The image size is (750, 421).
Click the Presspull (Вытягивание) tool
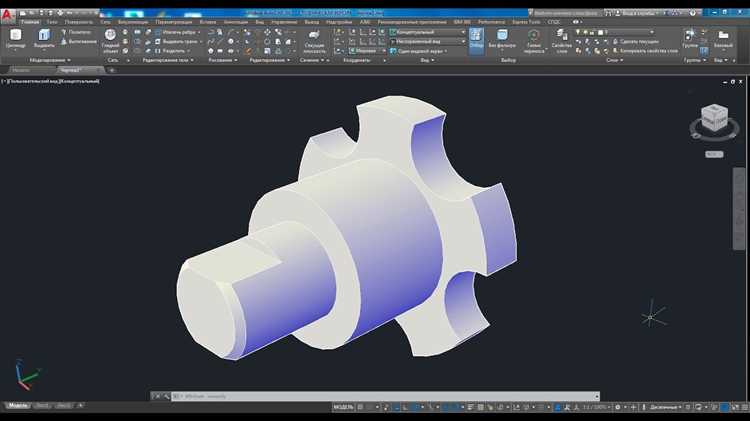click(78, 42)
